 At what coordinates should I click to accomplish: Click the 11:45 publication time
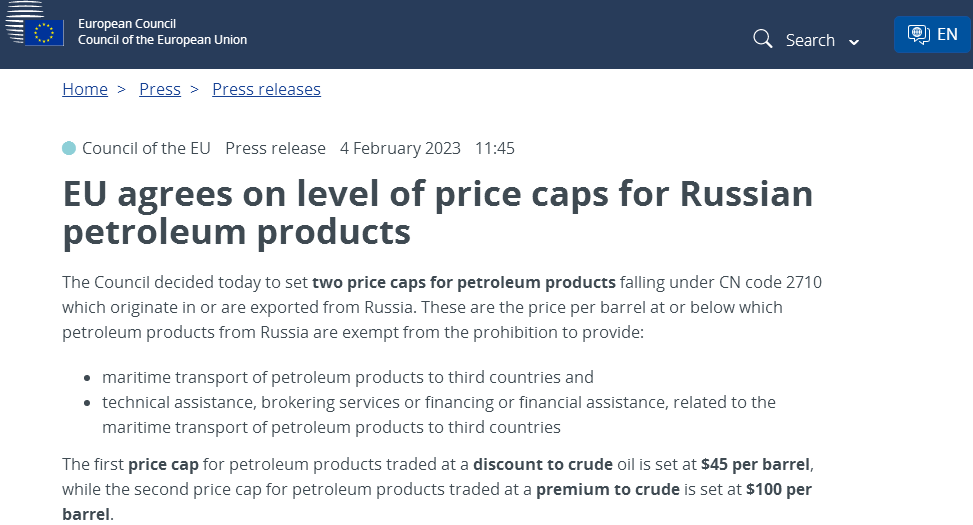pos(494,148)
